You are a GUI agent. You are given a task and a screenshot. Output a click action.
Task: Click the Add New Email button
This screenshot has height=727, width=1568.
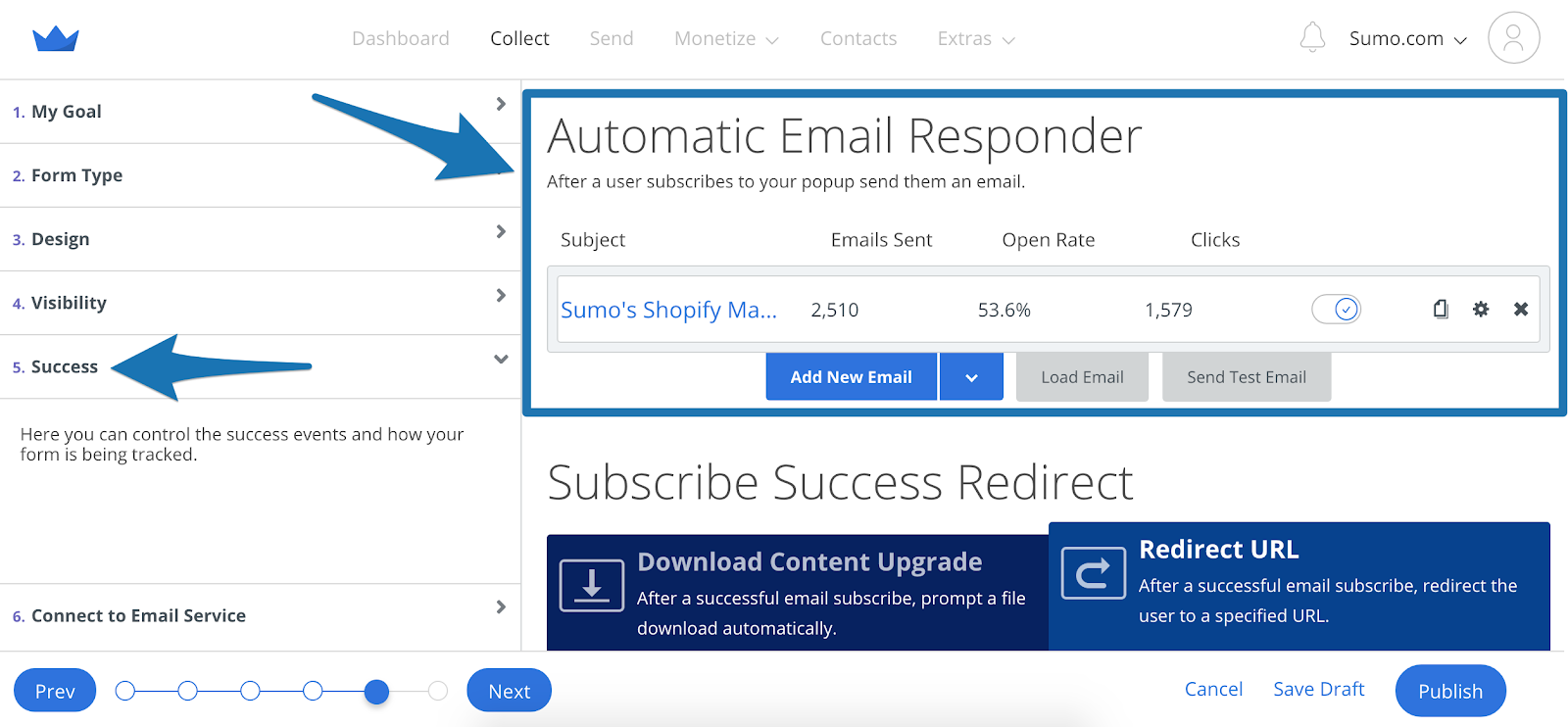[852, 377]
